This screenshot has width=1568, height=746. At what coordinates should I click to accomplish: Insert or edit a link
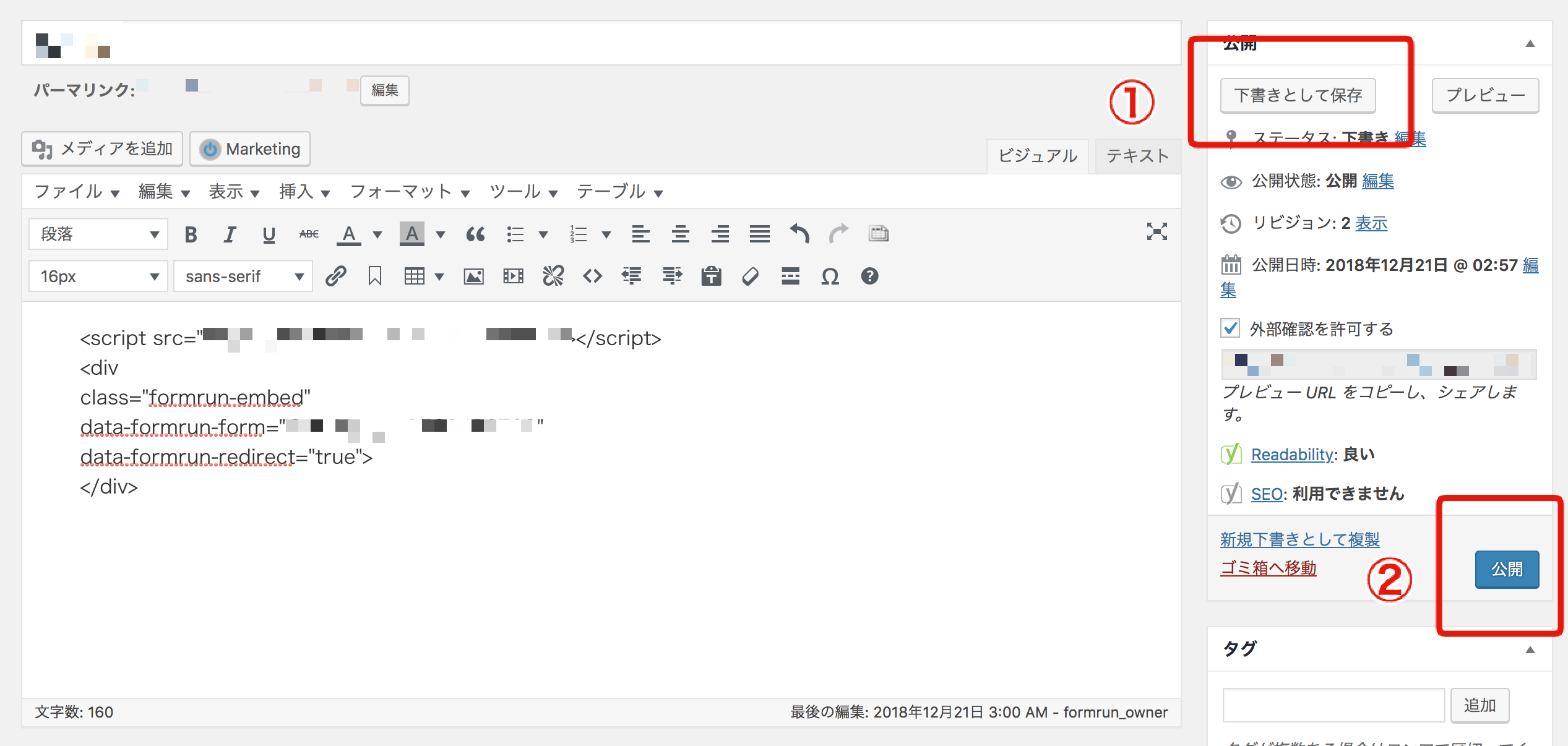pyautogui.click(x=335, y=276)
